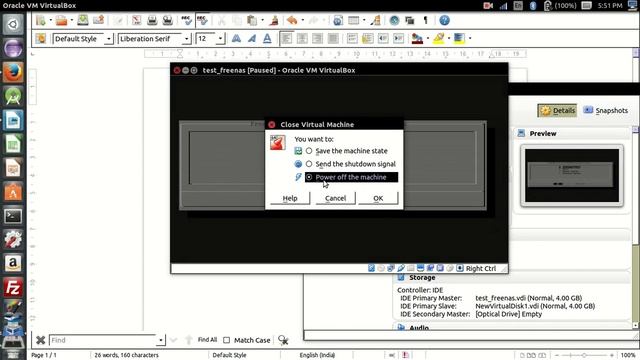Image resolution: width=640 pixels, height=360 pixels.
Task: Click the Open file folder icon
Action: 61,20
